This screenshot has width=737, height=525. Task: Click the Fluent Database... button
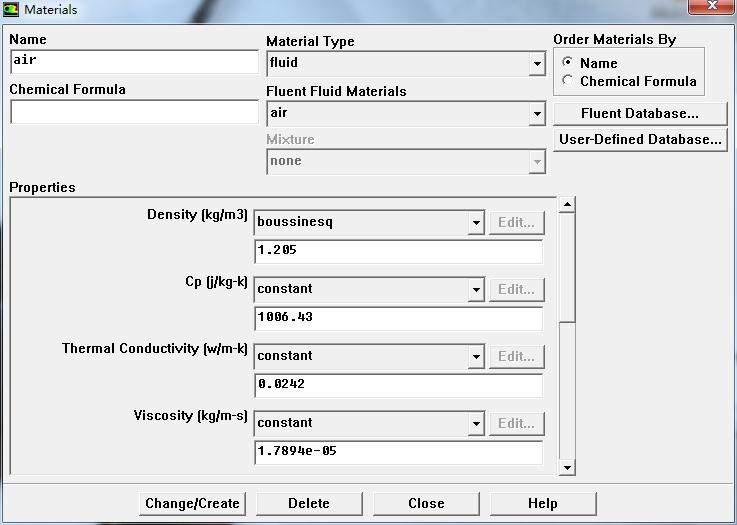[640, 114]
